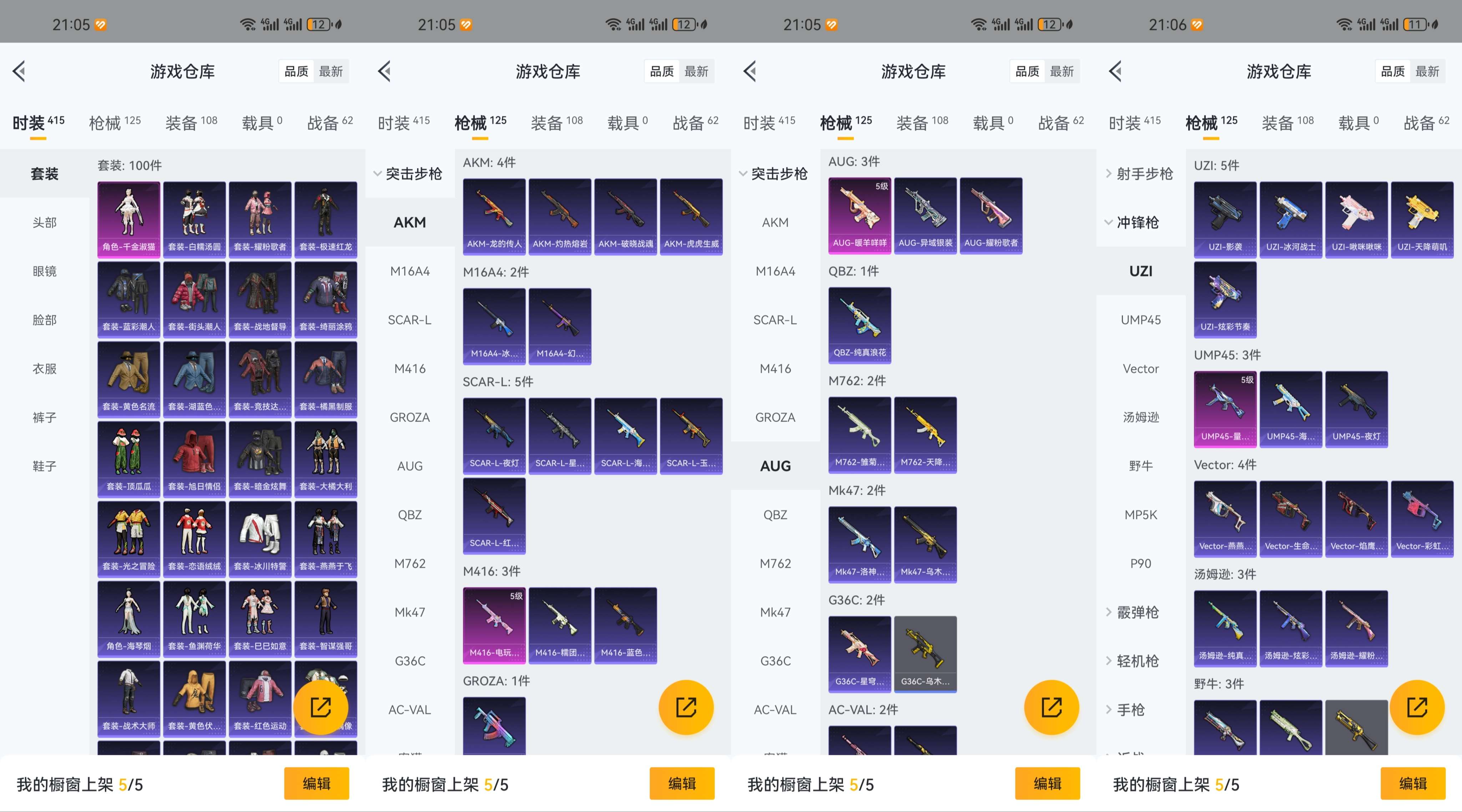Select 衣服 category in fashion sidebar
Viewport: 1462px width, 812px height.
coord(44,369)
